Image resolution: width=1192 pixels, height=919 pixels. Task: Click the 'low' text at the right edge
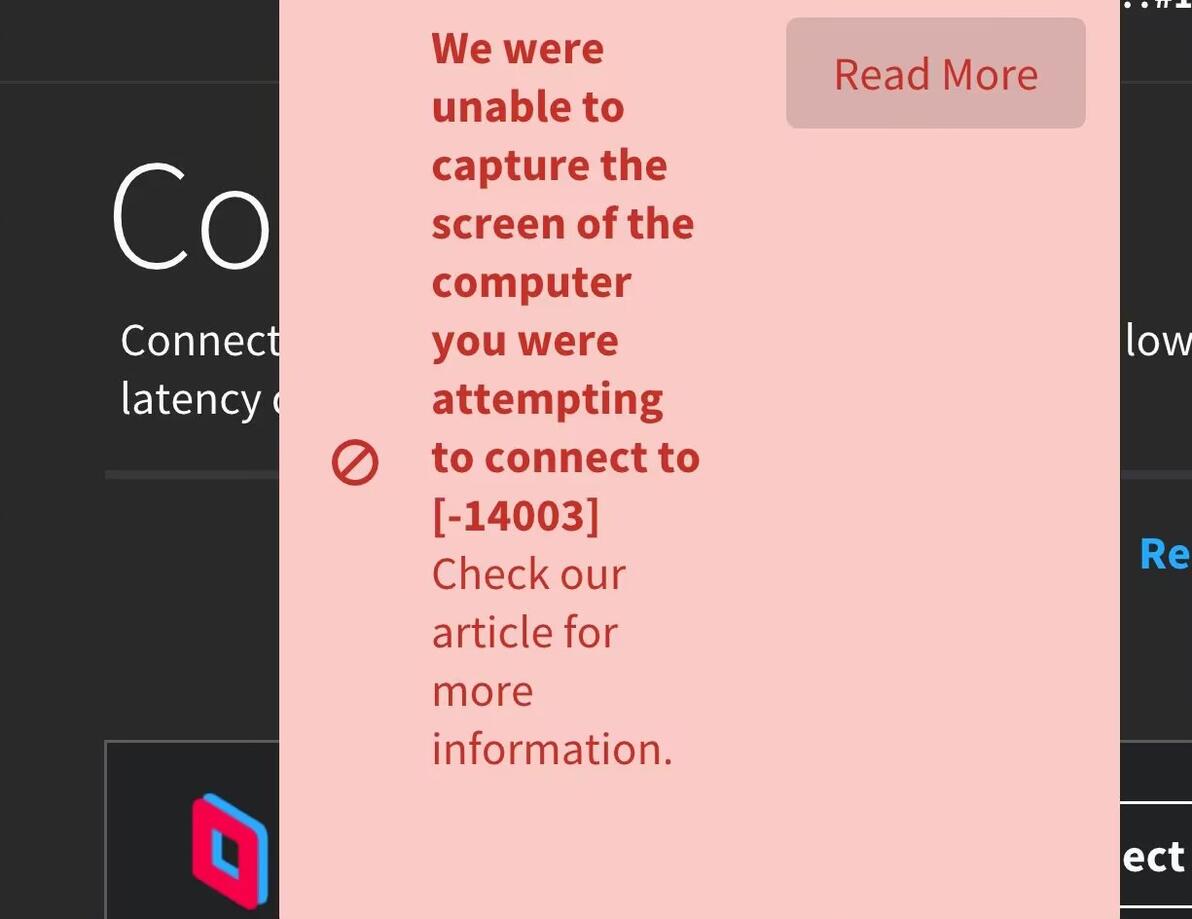point(1158,341)
